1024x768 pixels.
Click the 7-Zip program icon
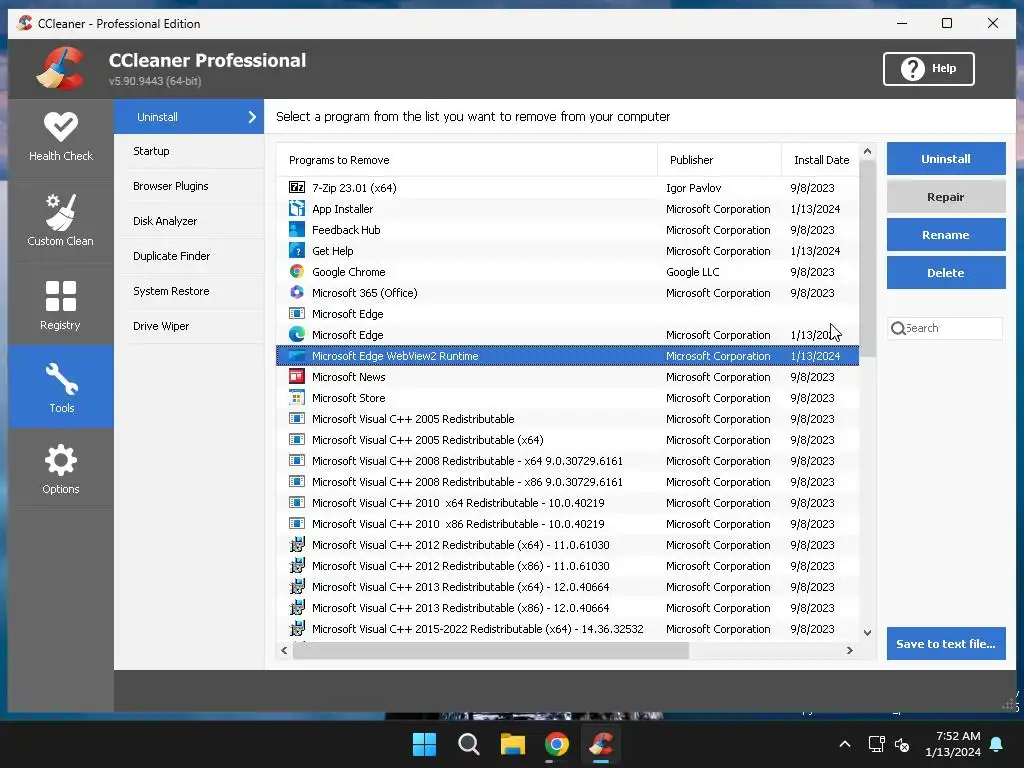[x=296, y=187]
